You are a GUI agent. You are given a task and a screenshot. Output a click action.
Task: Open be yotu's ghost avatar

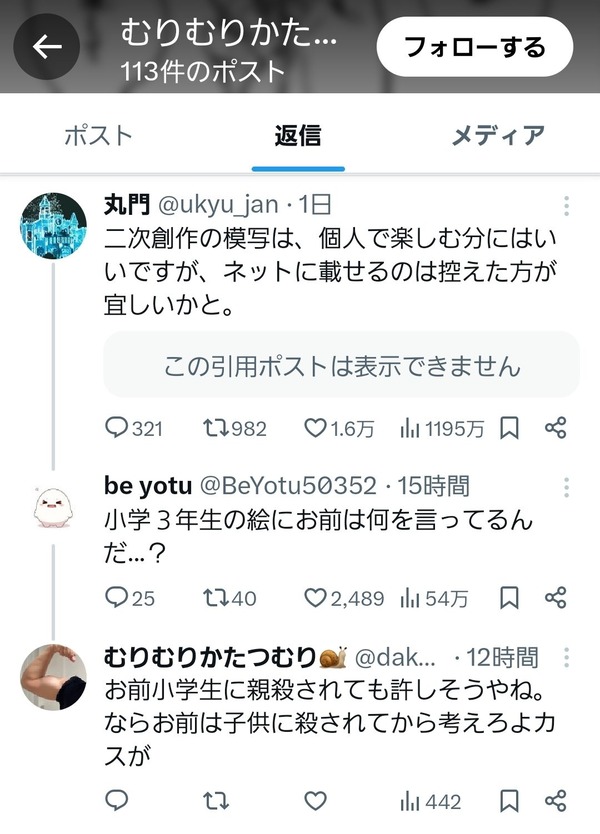tap(53, 508)
